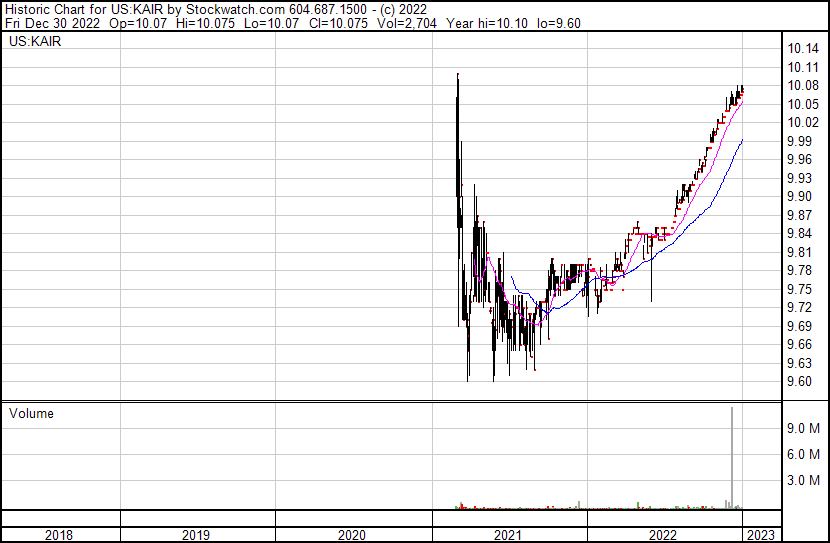Select the 2021 year marker
This screenshot has height=543, width=830.
(x=508, y=535)
